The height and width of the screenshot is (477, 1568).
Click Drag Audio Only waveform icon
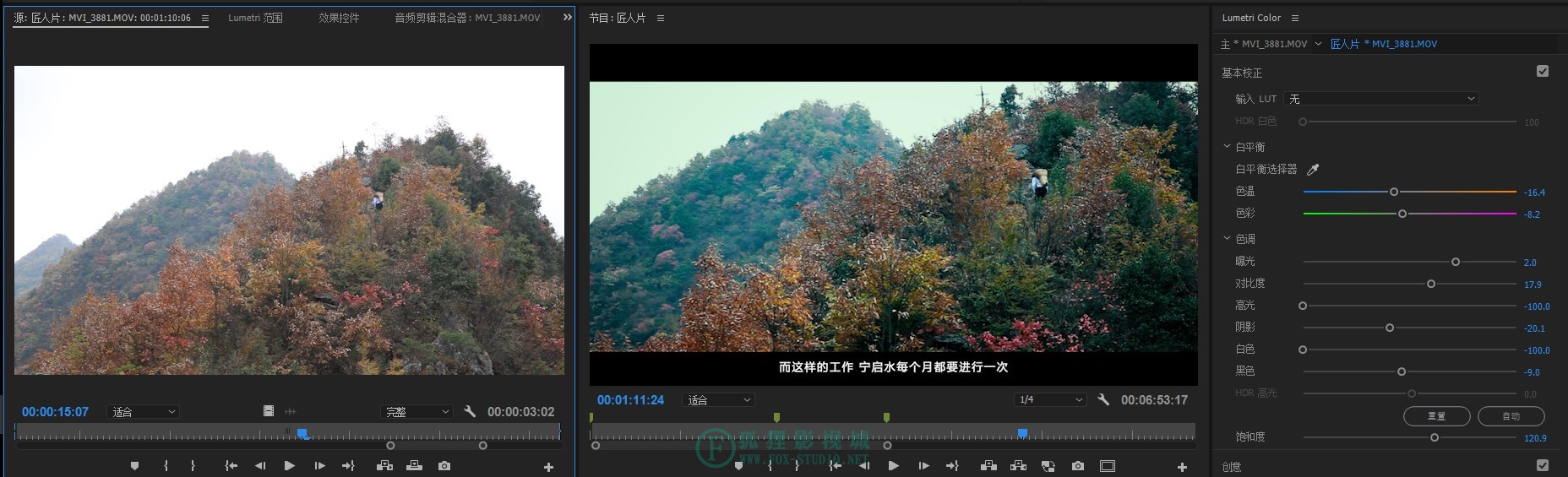tap(291, 411)
